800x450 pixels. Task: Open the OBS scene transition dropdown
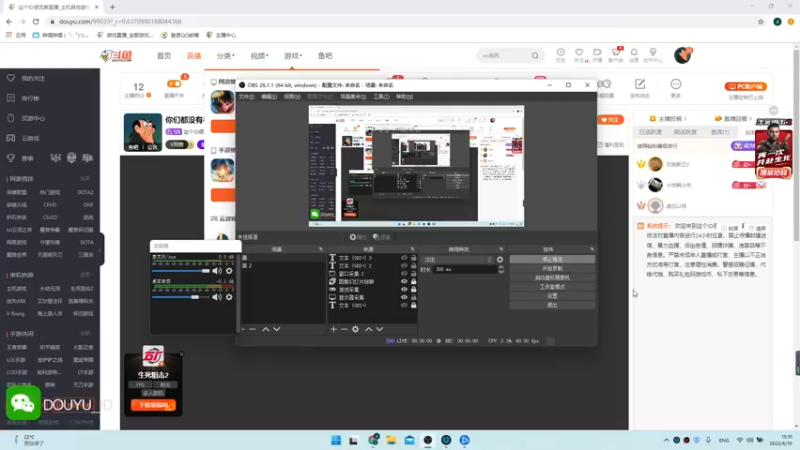coord(457,260)
